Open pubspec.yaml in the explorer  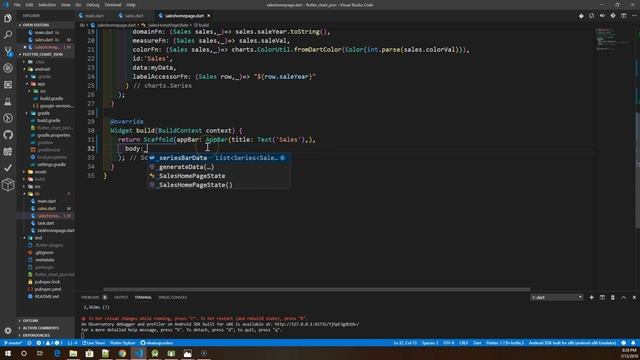click(48, 289)
